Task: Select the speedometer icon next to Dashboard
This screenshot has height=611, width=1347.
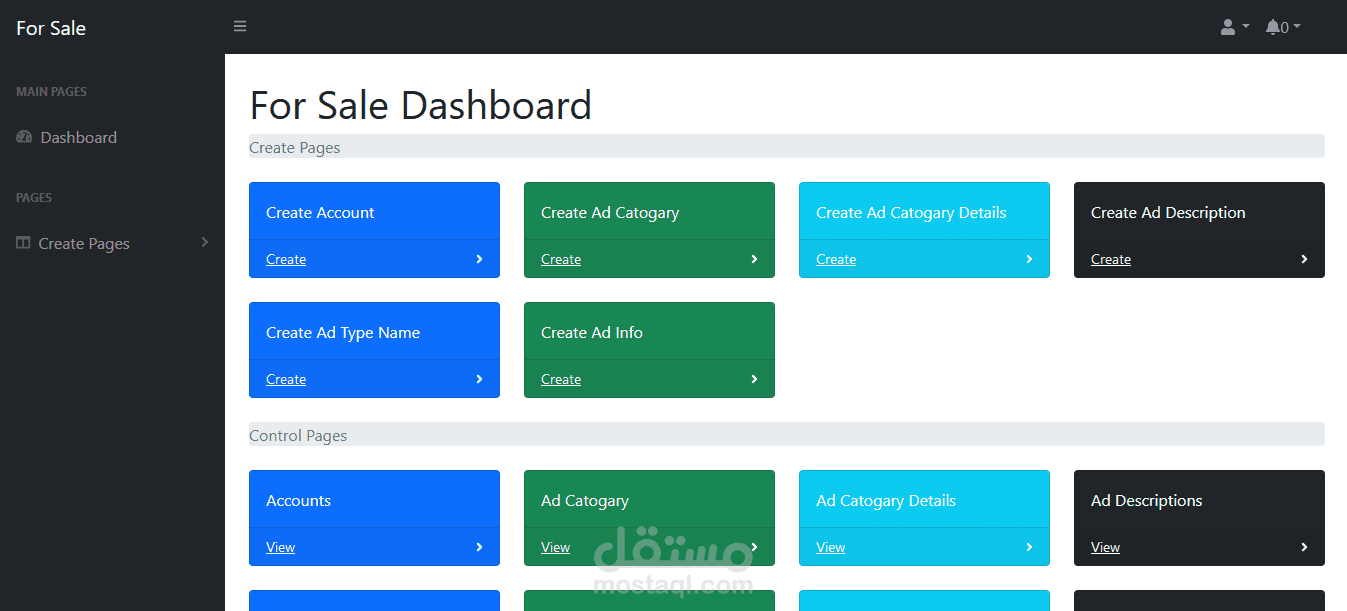Action: (x=23, y=137)
